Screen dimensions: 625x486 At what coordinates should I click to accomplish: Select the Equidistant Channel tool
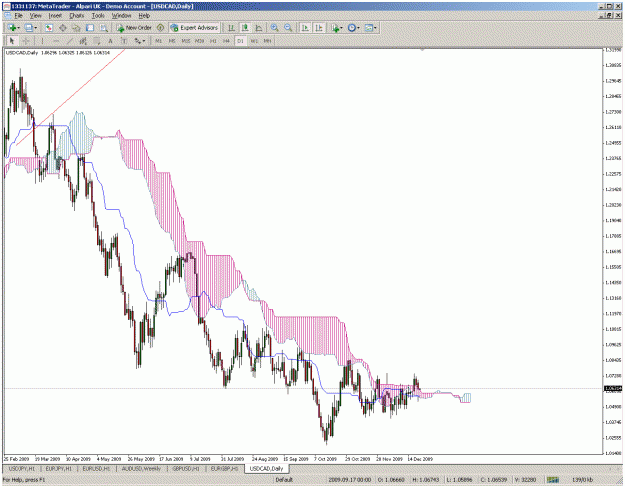pyautogui.click(x=83, y=41)
